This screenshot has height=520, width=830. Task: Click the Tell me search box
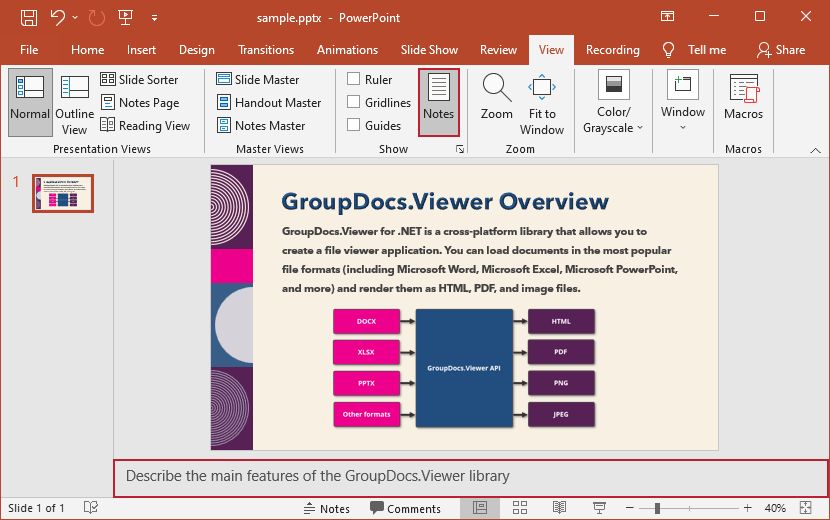[x=695, y=50]
